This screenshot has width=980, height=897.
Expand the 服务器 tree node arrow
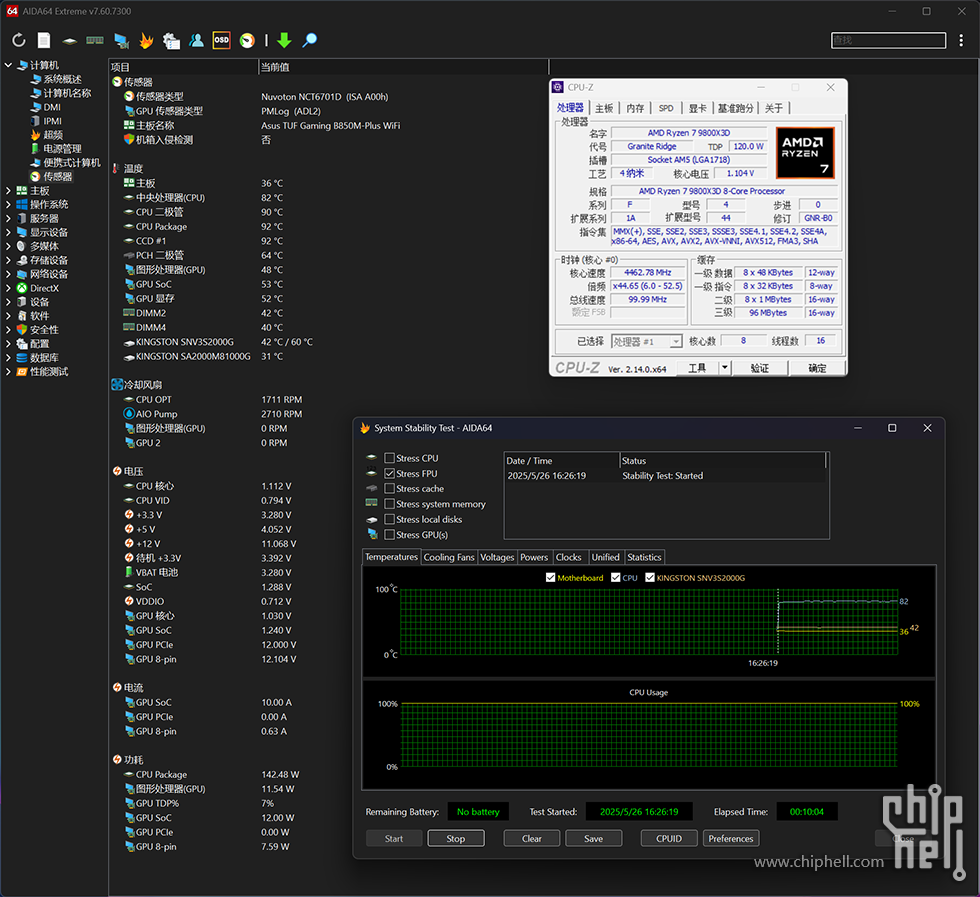tap(8, 219)
